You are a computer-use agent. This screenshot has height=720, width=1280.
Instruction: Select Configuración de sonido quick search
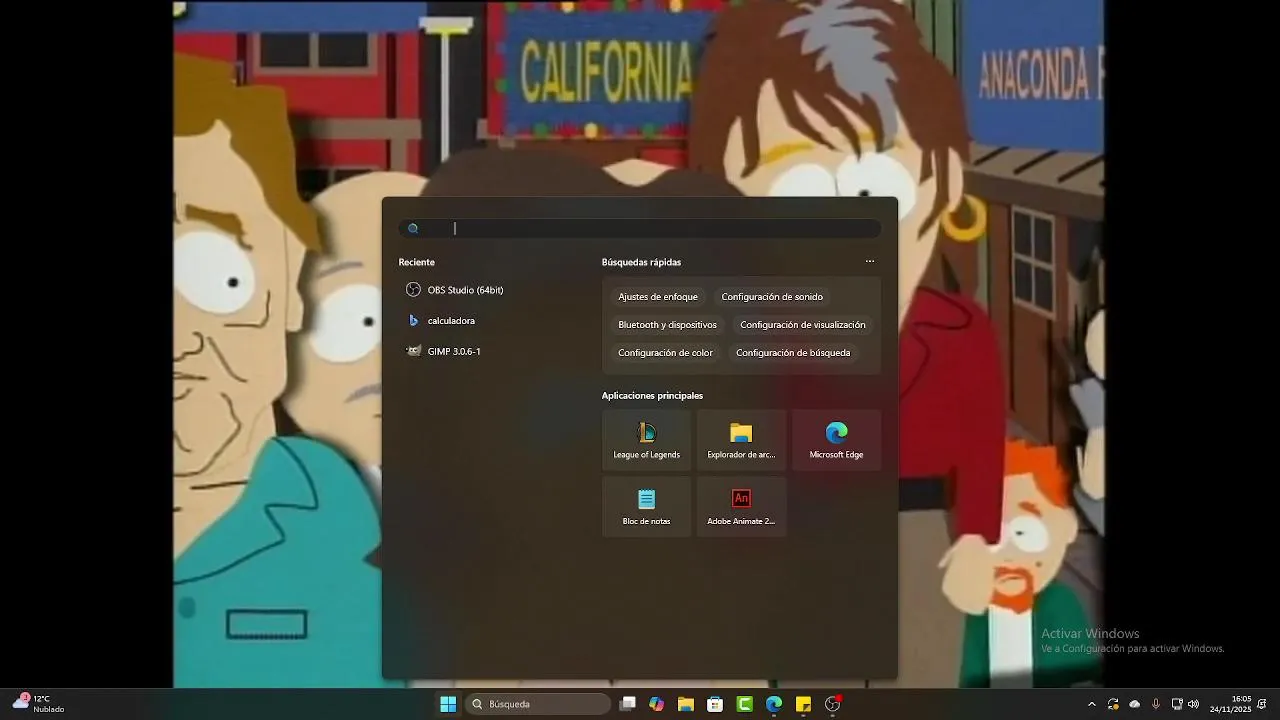772,297
